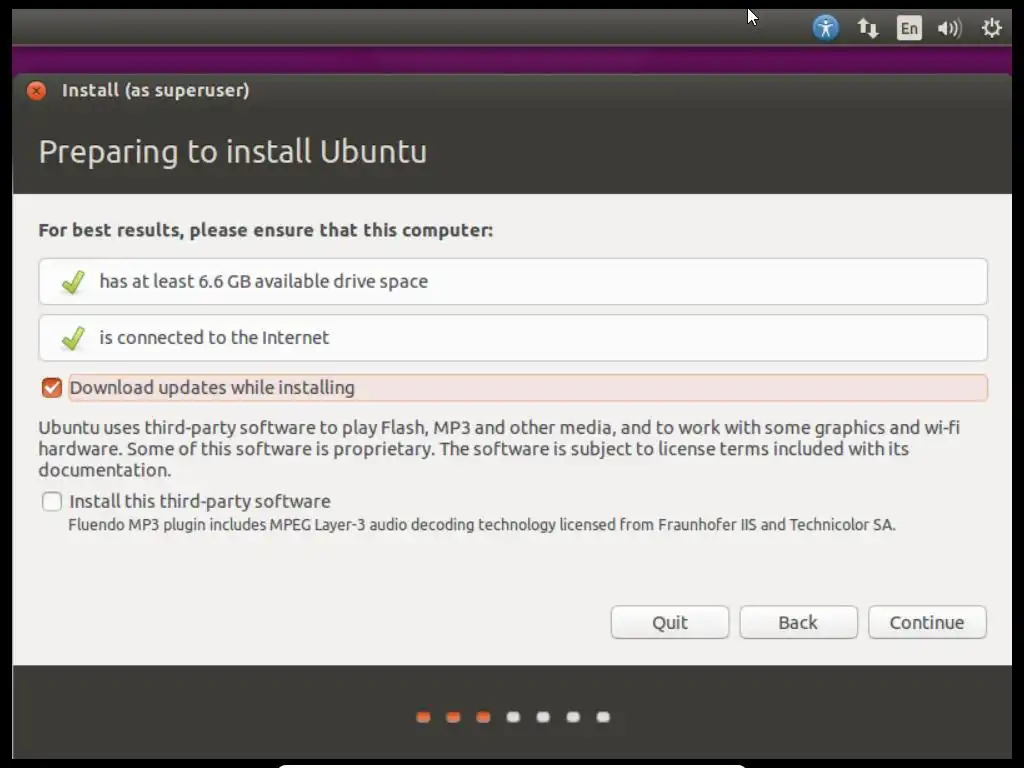Open the system power gear menu
Viewport: 1024px width, 768px height.
[x=991, y=28]
